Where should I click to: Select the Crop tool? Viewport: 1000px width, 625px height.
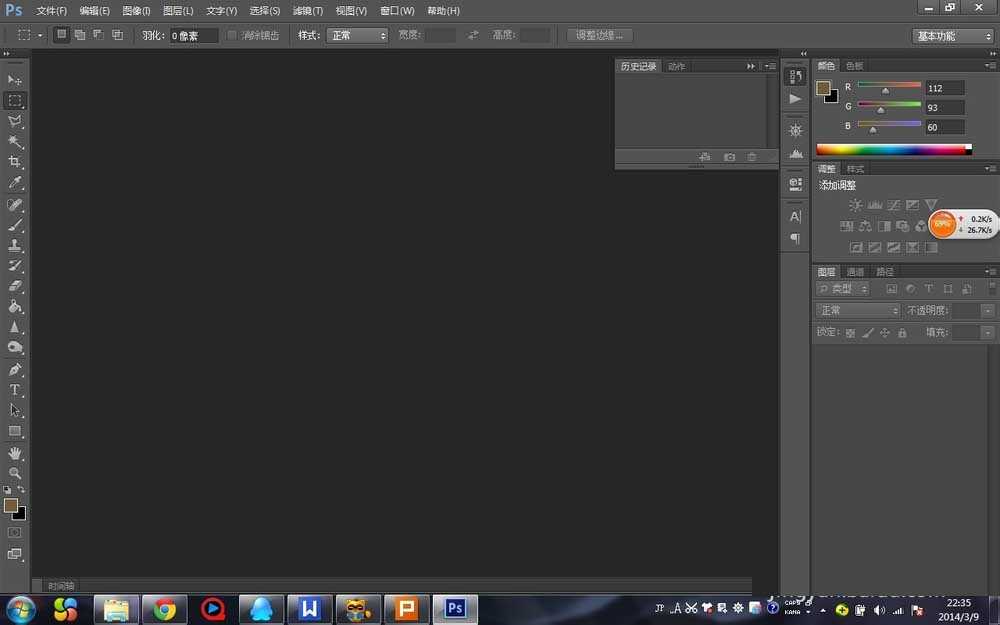[x=15, y=162]
